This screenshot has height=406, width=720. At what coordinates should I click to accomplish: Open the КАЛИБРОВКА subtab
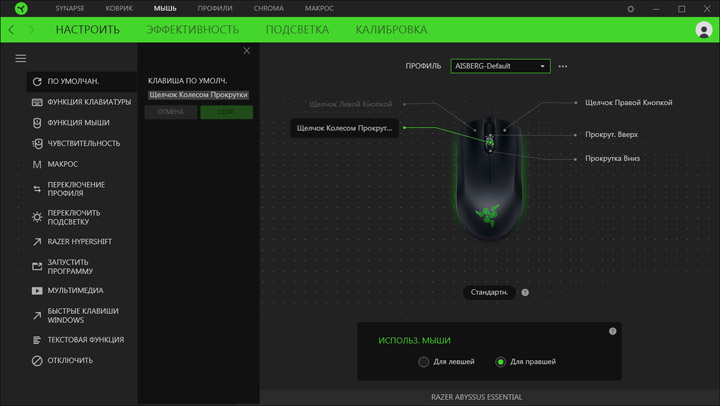coord(391,30)
